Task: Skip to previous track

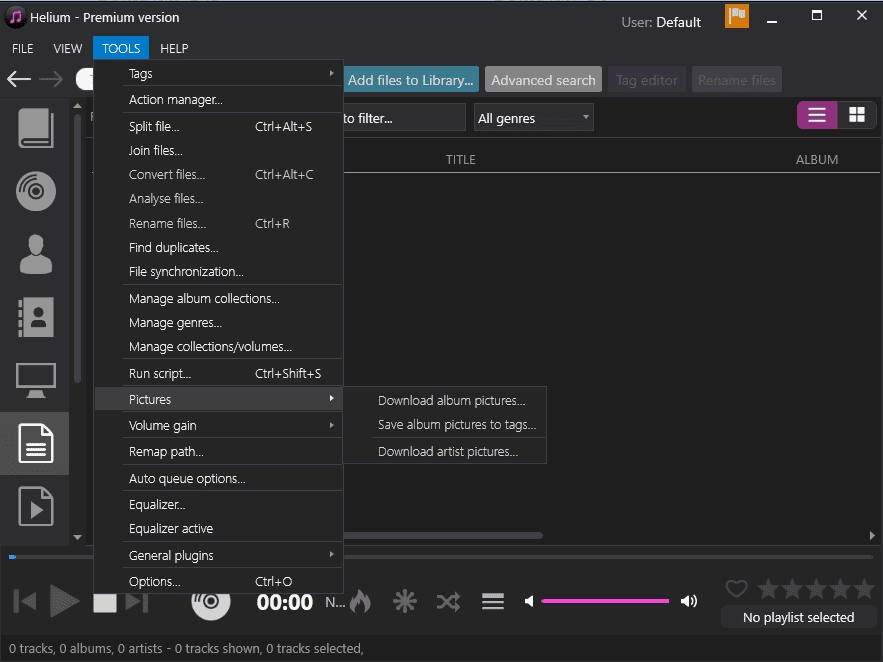Action: coord(25,601)
